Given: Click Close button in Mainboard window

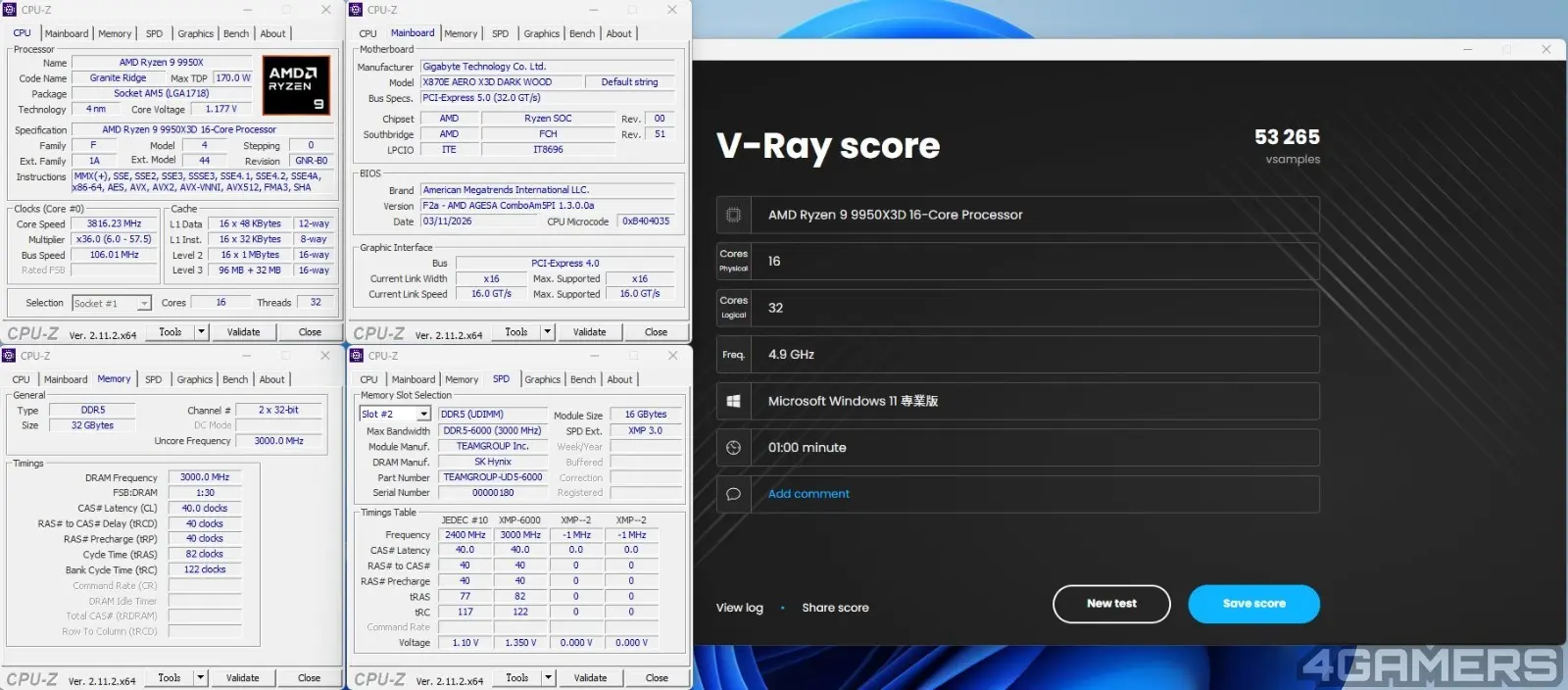Looking at the screenshot, I should click(656, 332).
